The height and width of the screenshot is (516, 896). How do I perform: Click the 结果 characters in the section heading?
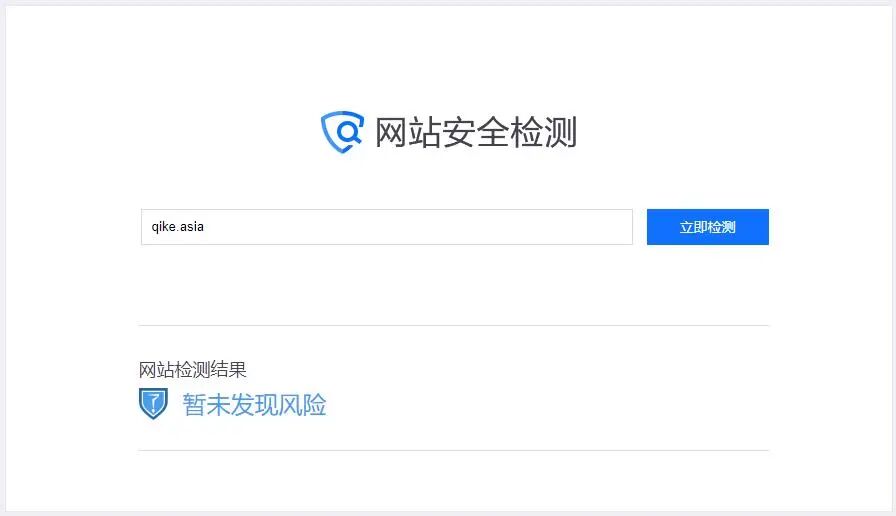point(229,370)
